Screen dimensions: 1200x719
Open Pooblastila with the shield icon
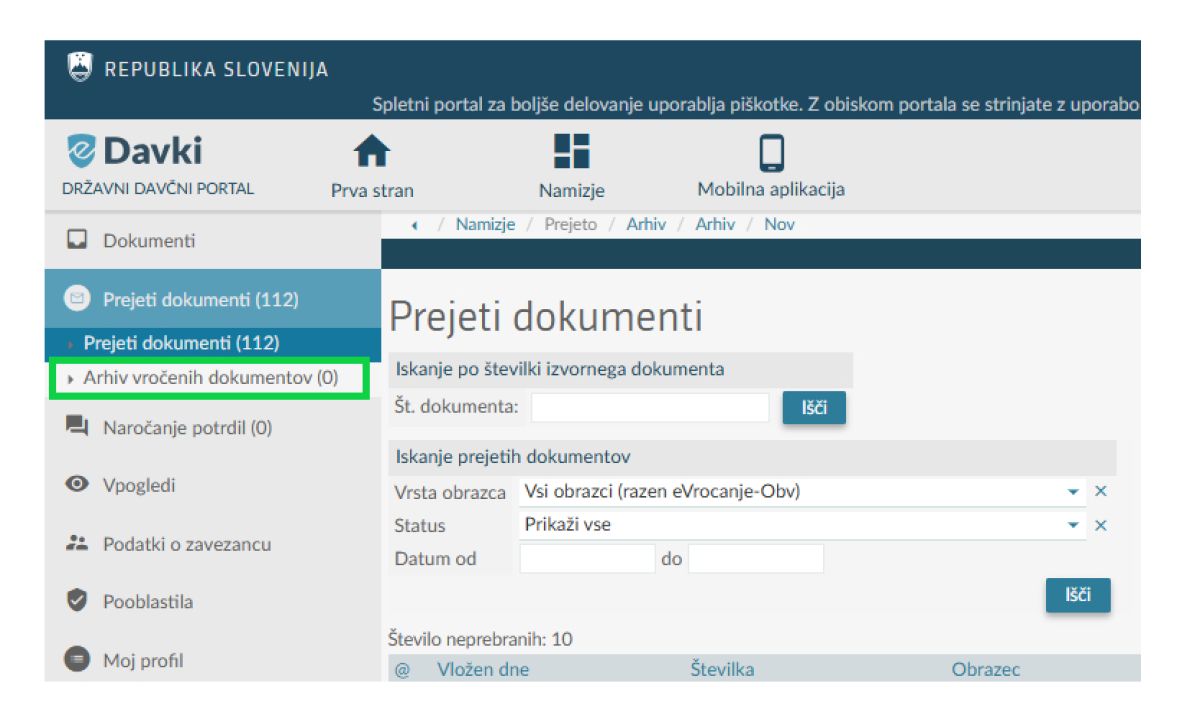147,602
